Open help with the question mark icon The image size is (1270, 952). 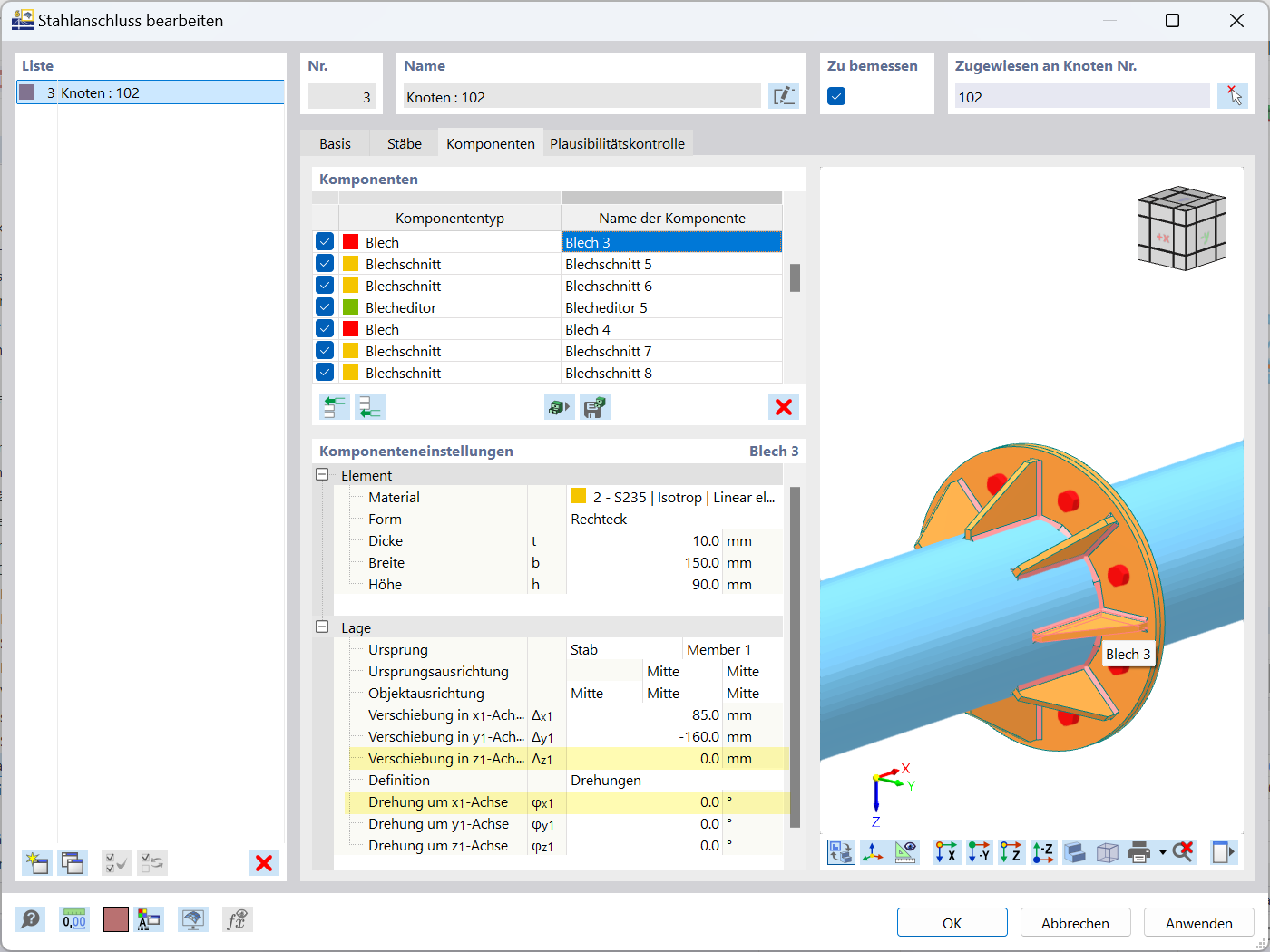(x=30, y=920)
